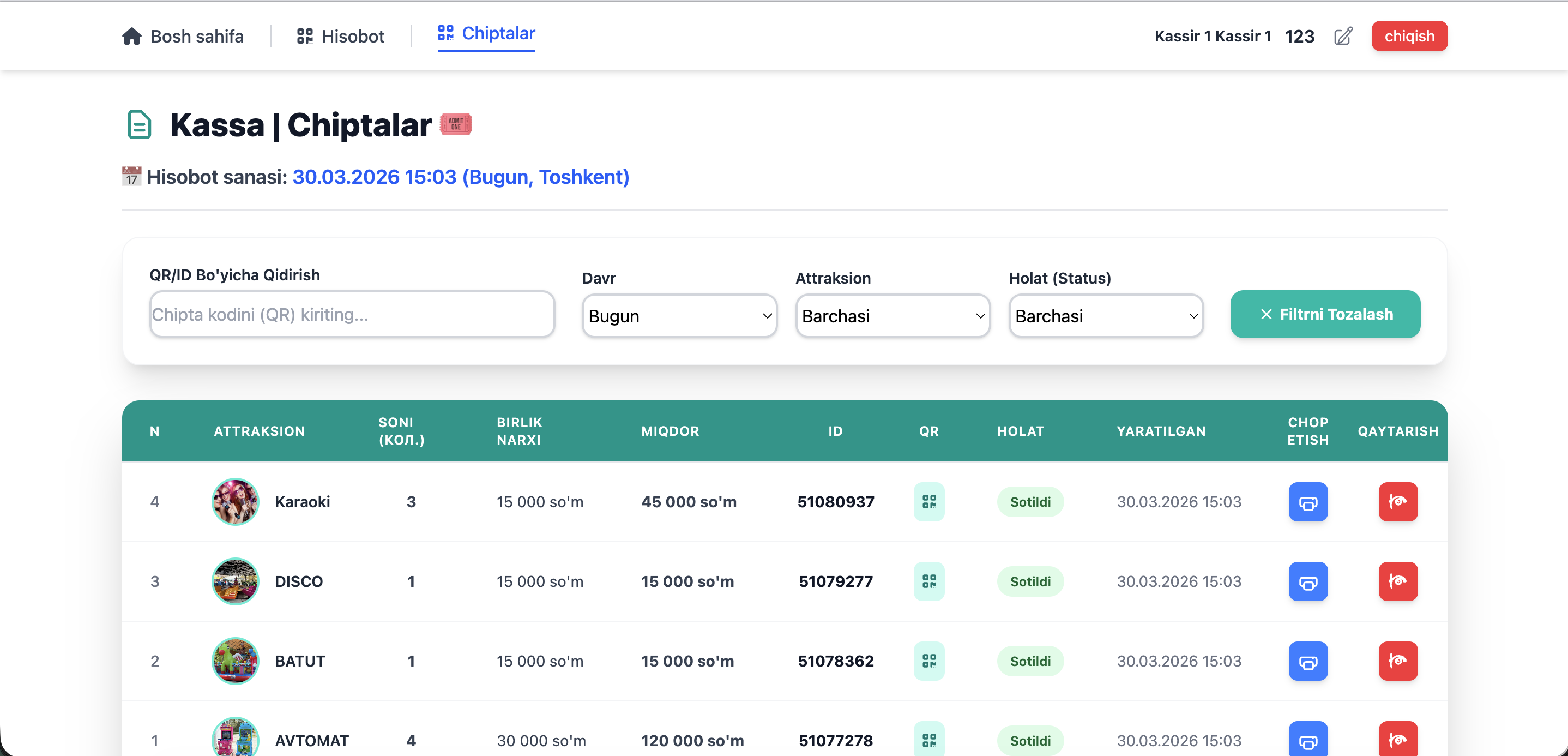Print the BATUT ticket
Image resolution: width=1568 pixels, height=756 pixels.
pyautogui.click(x=1307, y=661)
